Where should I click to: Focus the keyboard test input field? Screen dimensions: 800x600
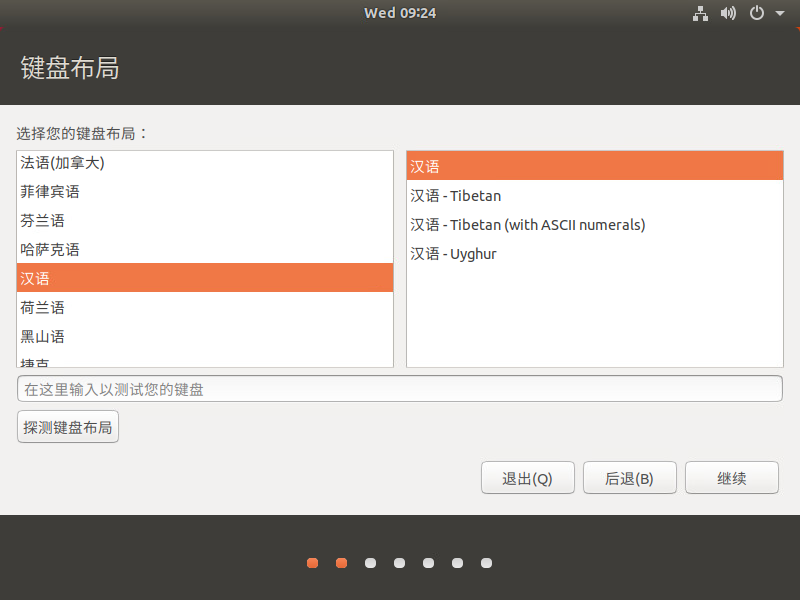(x=400, y=389)
